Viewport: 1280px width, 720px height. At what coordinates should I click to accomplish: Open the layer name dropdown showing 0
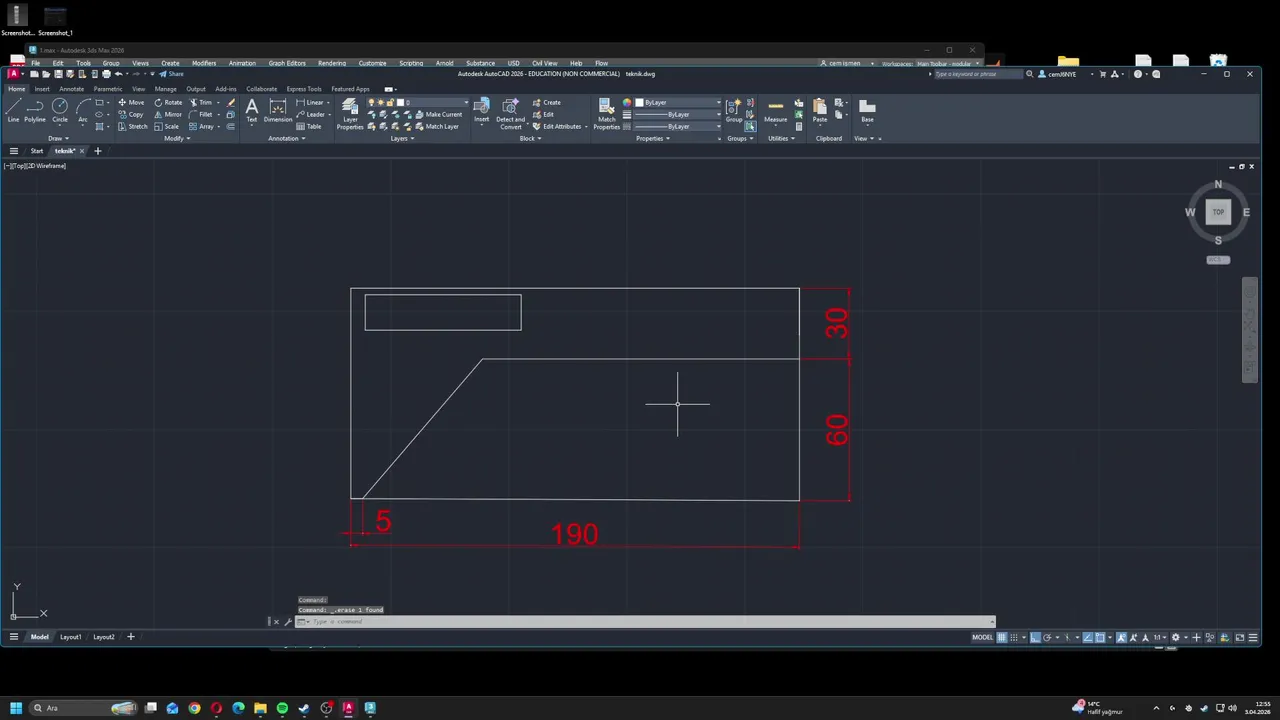(433, 102)
